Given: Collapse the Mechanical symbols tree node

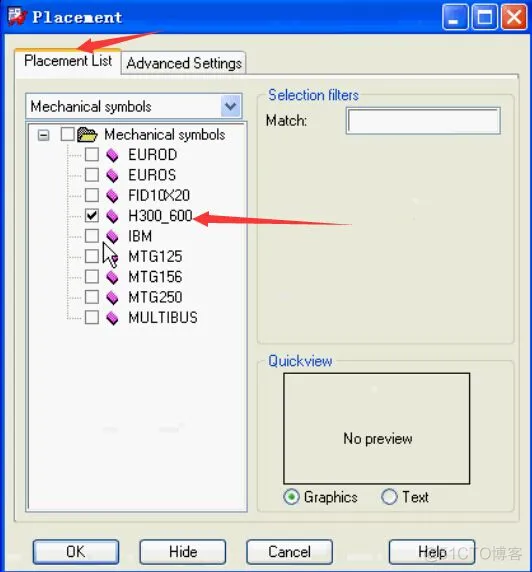Looking at the screenshot, I should [x=43, y=135].
